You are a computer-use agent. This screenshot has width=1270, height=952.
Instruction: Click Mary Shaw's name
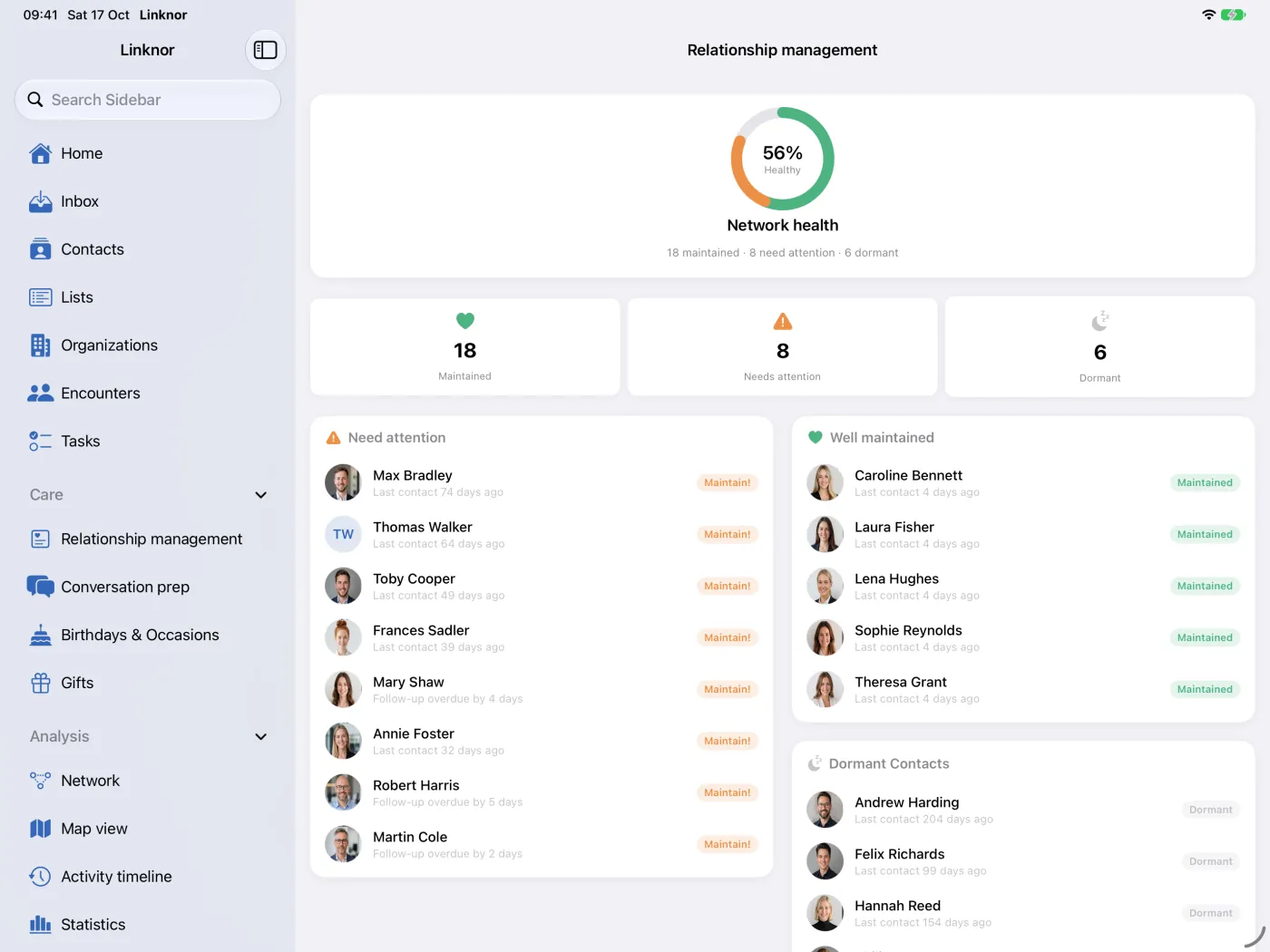click(x=408, y=682)
